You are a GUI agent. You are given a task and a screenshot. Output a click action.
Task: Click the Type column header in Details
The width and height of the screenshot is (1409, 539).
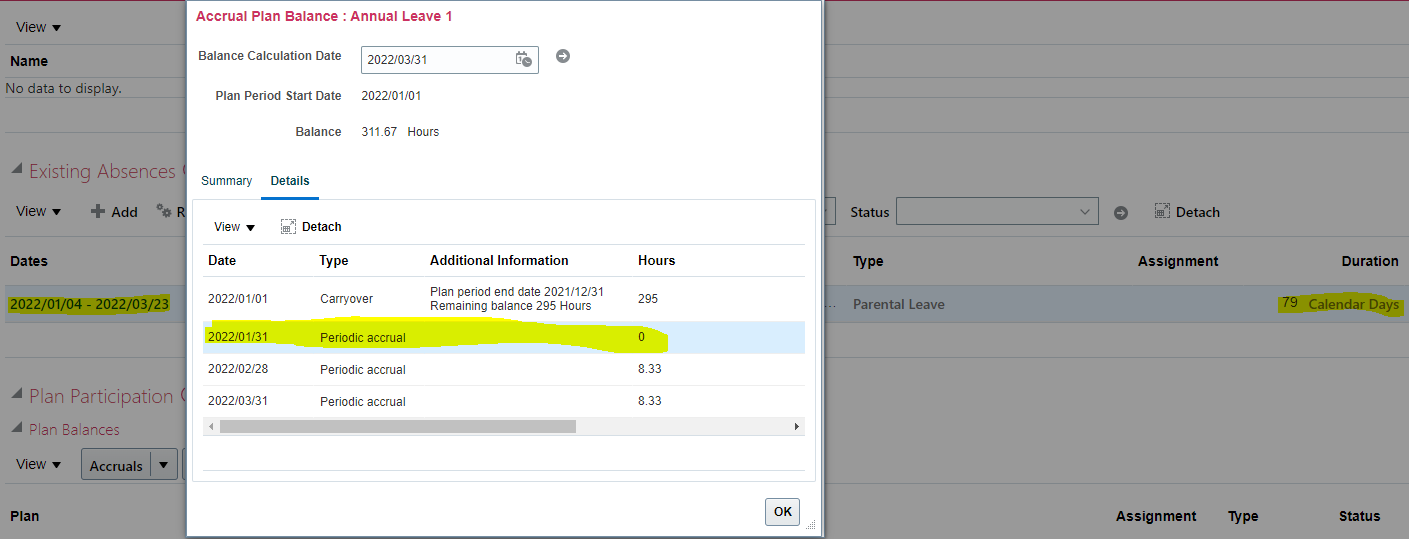[334, 260]
